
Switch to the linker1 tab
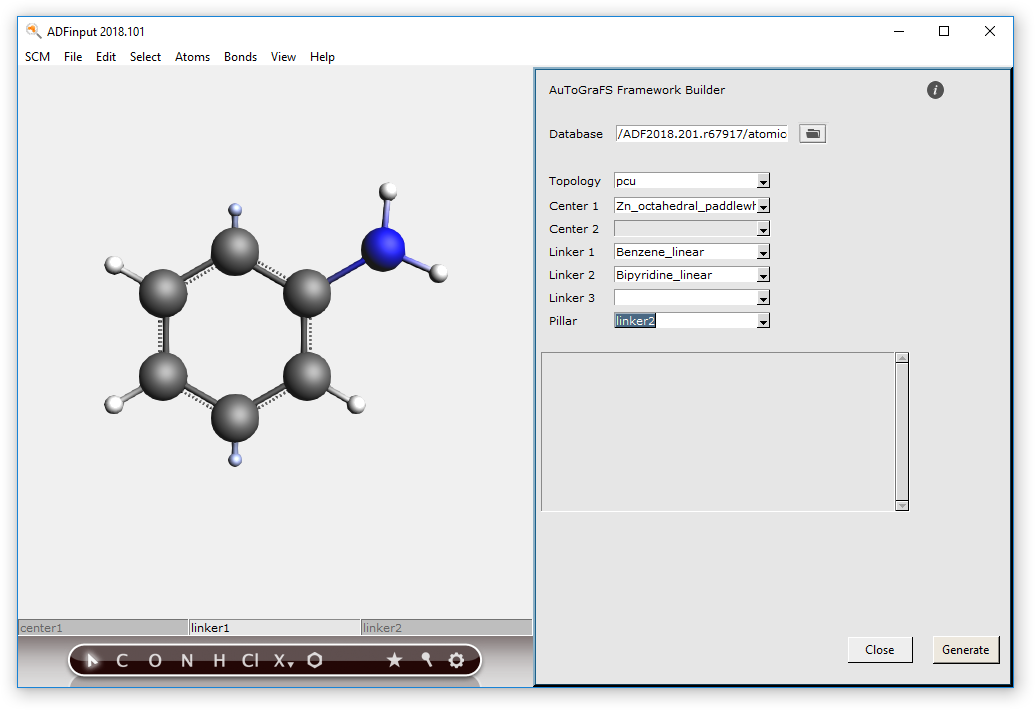[x=275, y=628]
